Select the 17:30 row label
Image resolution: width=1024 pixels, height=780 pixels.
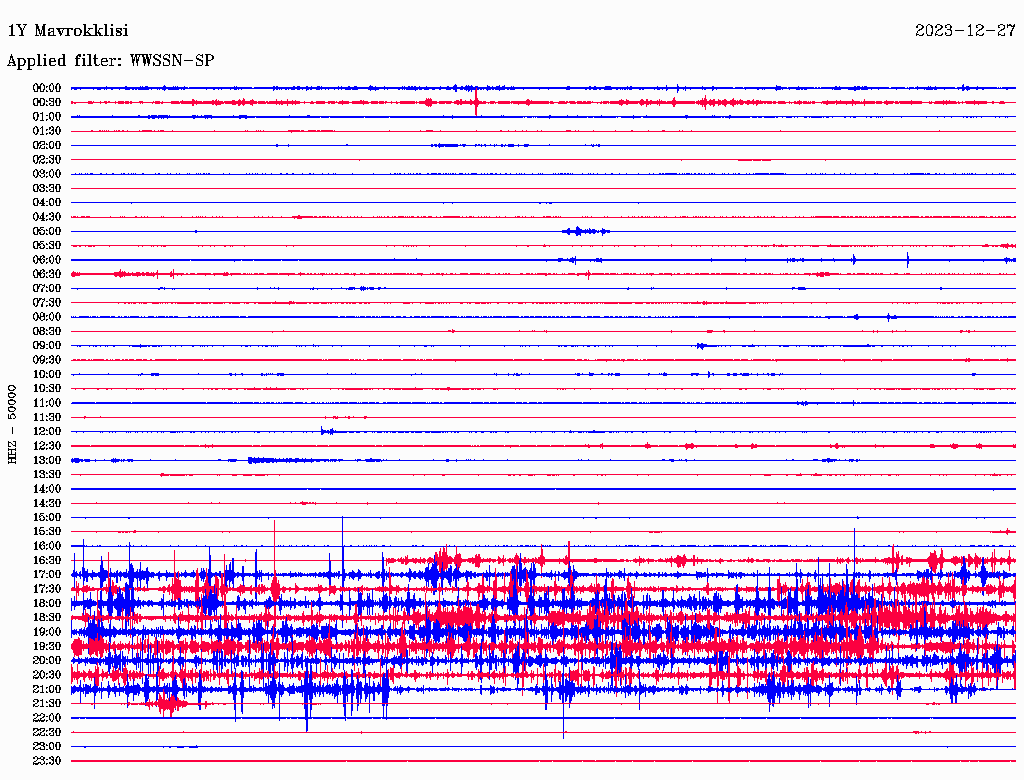47,589
